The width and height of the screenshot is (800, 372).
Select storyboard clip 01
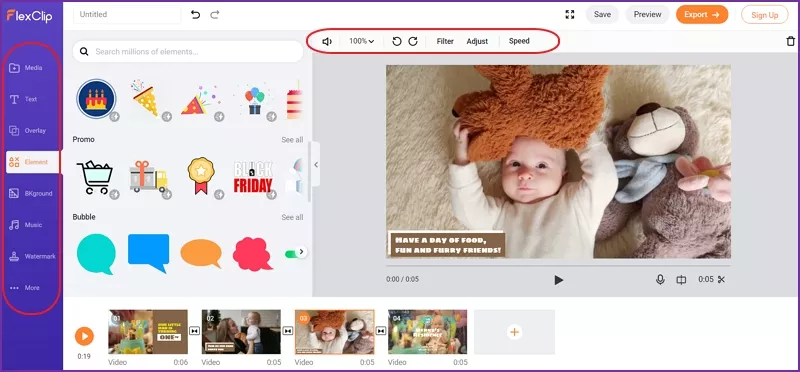[148, 332]
